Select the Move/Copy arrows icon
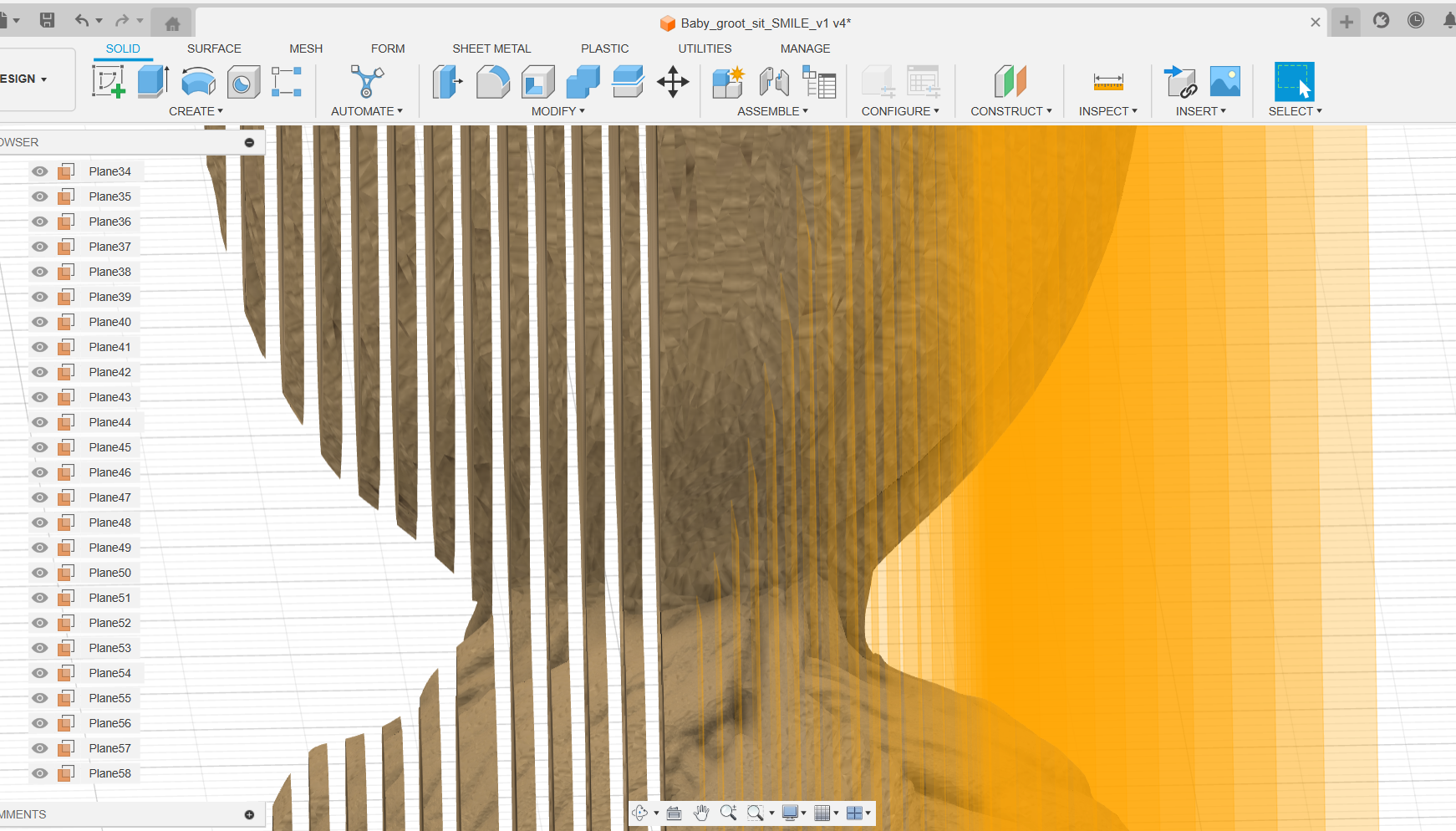Screen dimensions: 1456x831 tap(673, 82)
